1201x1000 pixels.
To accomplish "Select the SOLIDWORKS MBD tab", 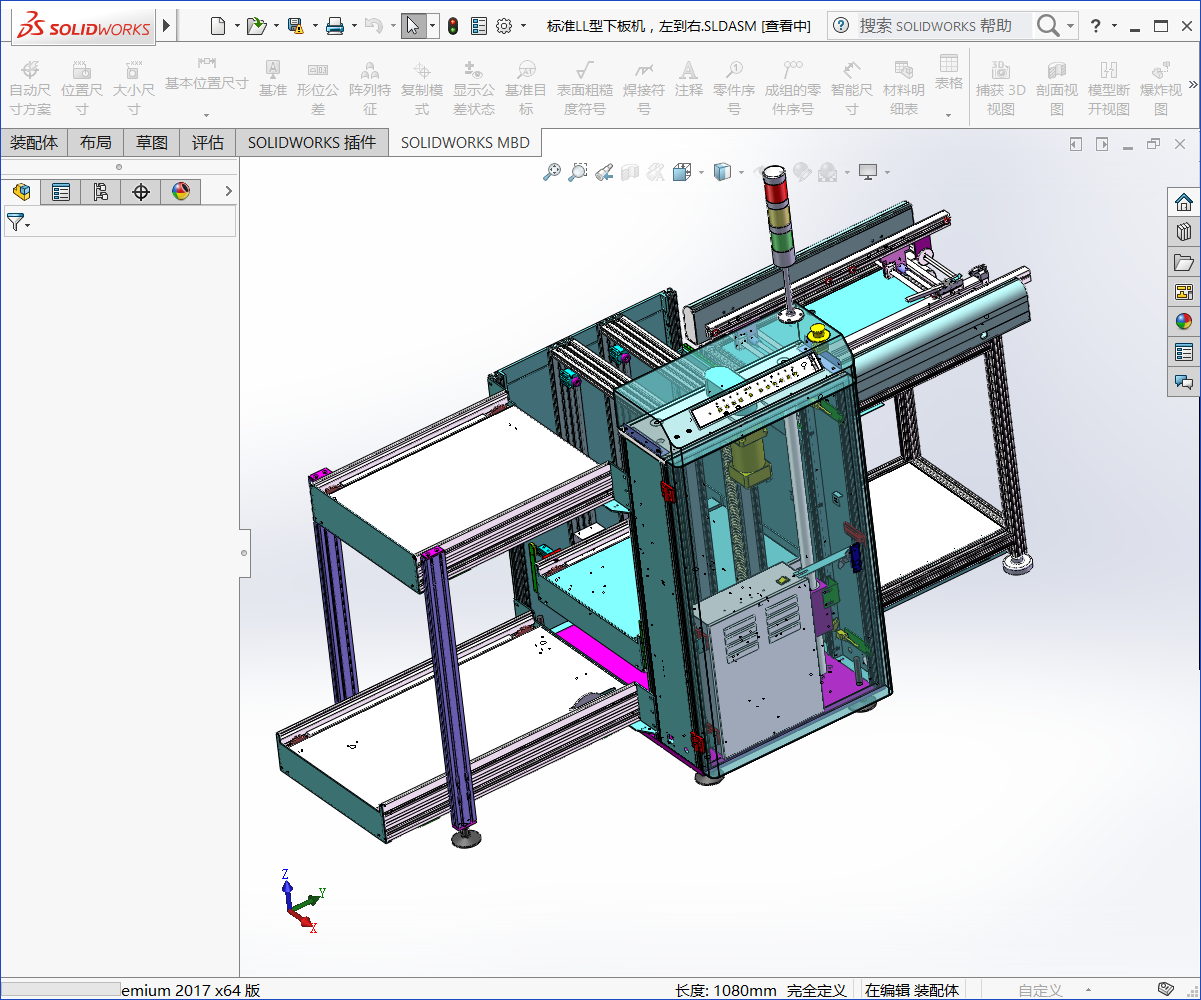I will click(x=465, y=142).
